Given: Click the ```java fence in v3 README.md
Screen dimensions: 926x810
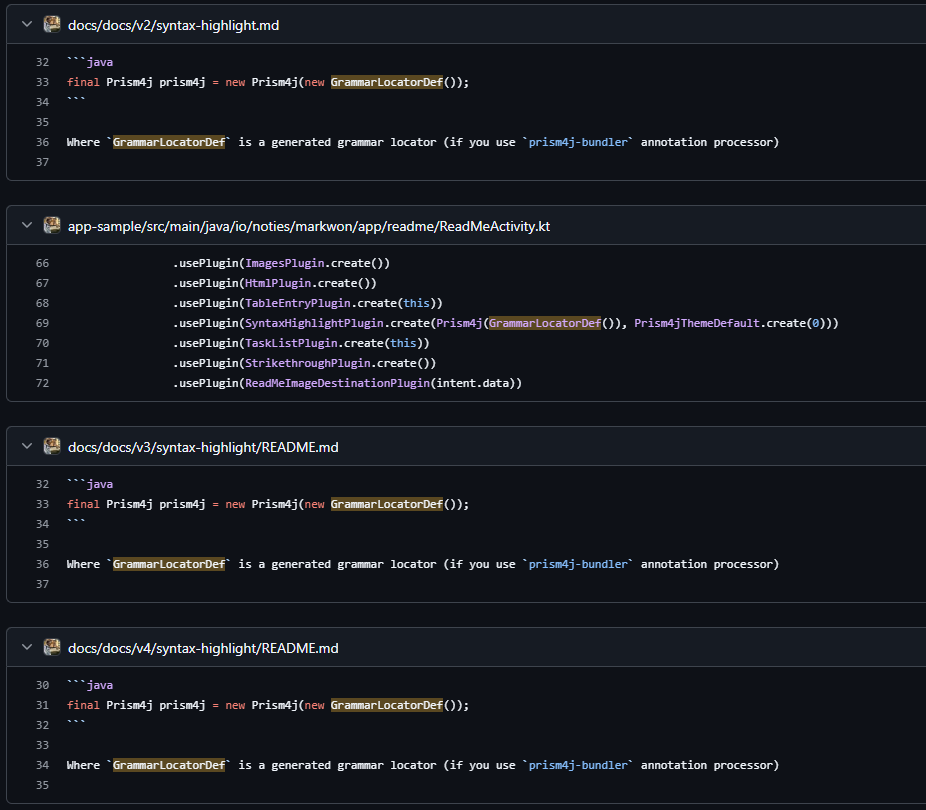Looking at the screenshot, I should (x=90, y=484).
